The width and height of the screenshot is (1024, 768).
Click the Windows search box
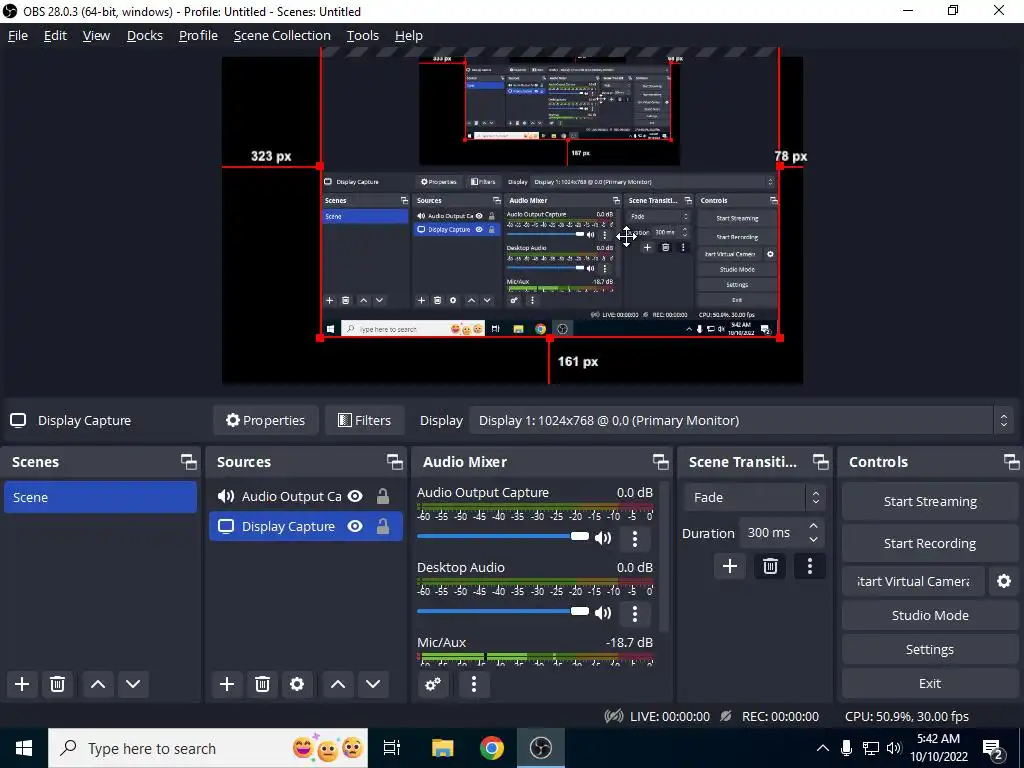pyautogui.click(x=208, y=748)
